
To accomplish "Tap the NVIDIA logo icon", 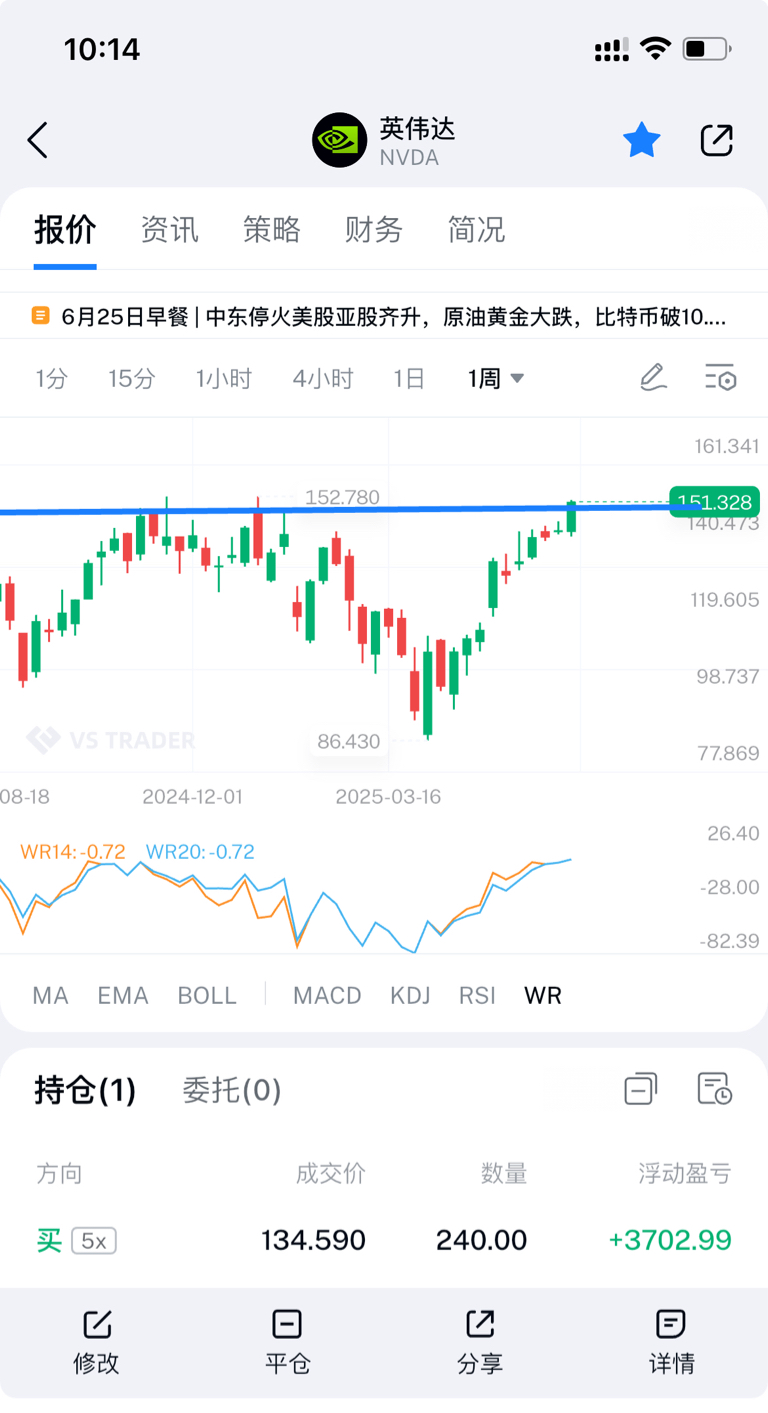I will pos(340,140).
